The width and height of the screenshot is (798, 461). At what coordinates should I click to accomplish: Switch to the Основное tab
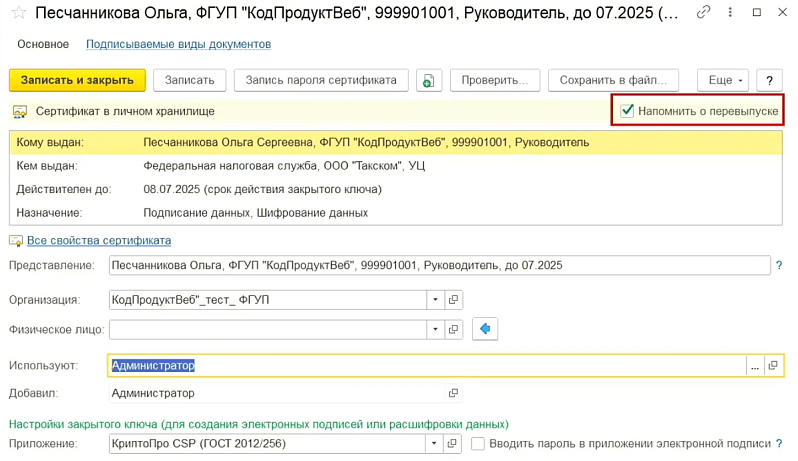[x=43, y=44]
